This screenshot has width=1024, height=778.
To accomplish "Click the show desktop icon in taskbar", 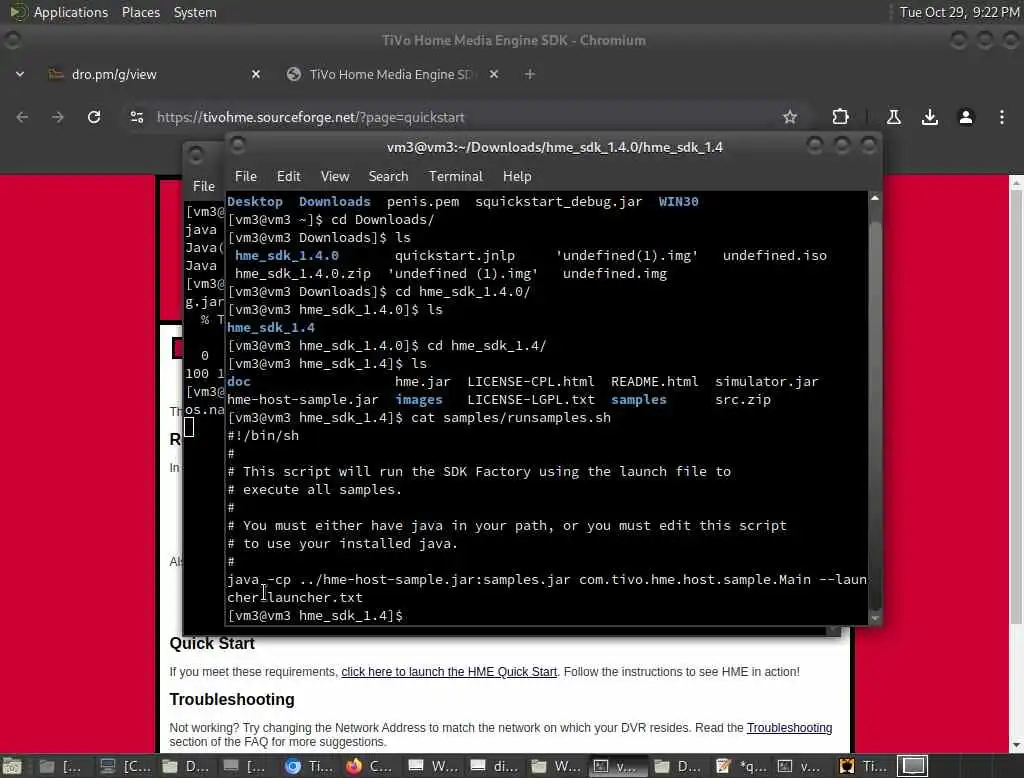I will tap(12, 766).
